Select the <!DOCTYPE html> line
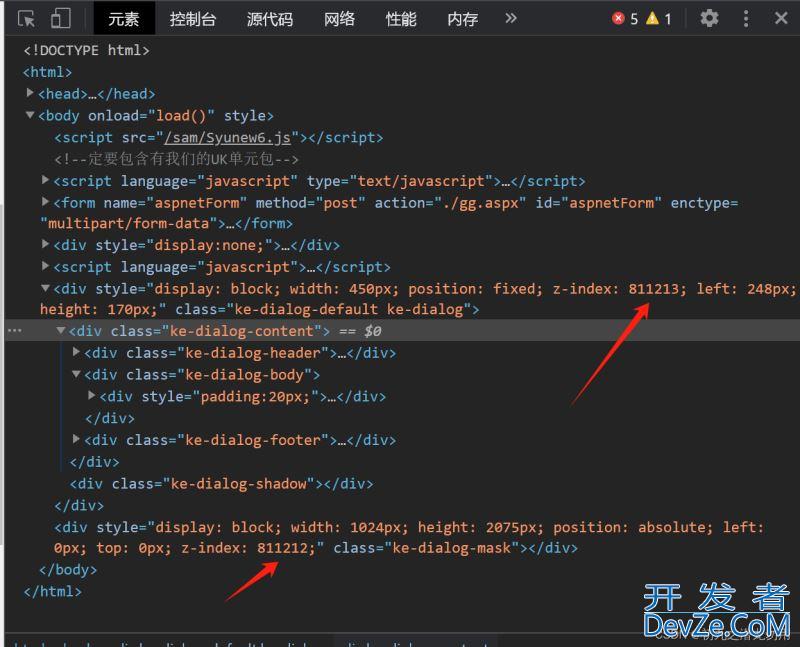The height and width of the screenshot is (647, 800). (86, 50)
